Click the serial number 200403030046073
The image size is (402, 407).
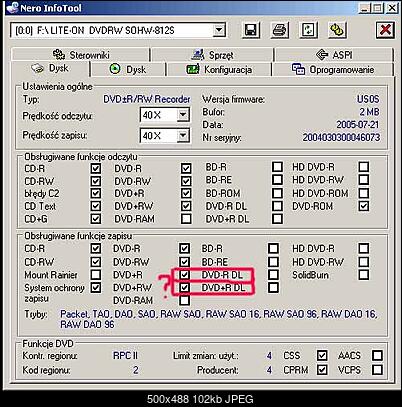coord(341,137)
